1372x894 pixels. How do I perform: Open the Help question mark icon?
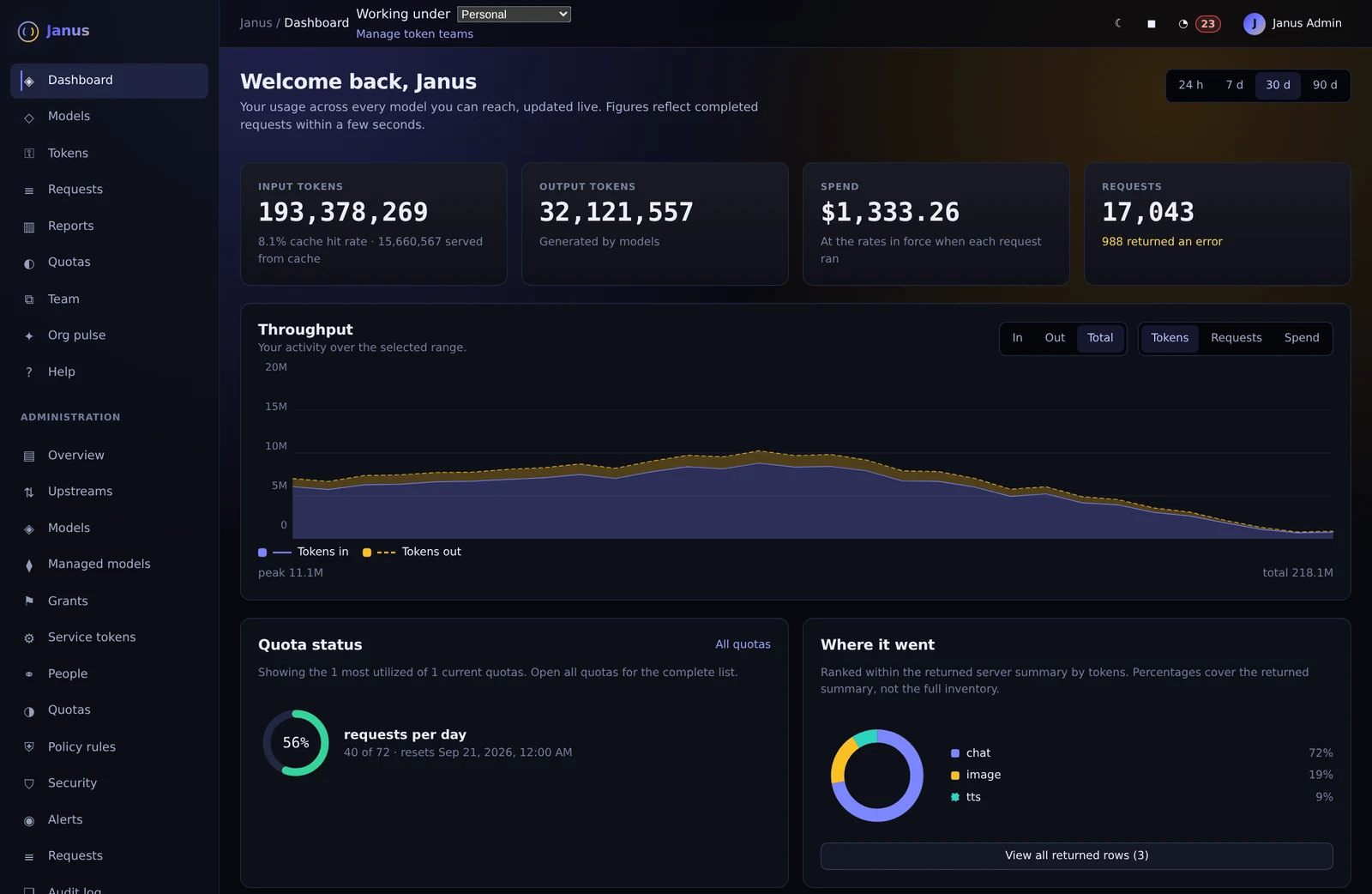click(29, 372)
